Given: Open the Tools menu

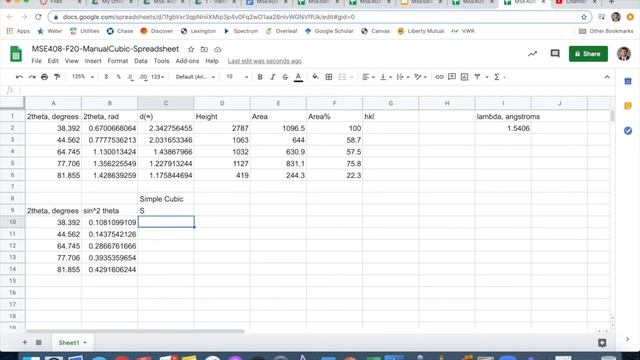Looking at the screenshot, I should (x=161, y=61).
